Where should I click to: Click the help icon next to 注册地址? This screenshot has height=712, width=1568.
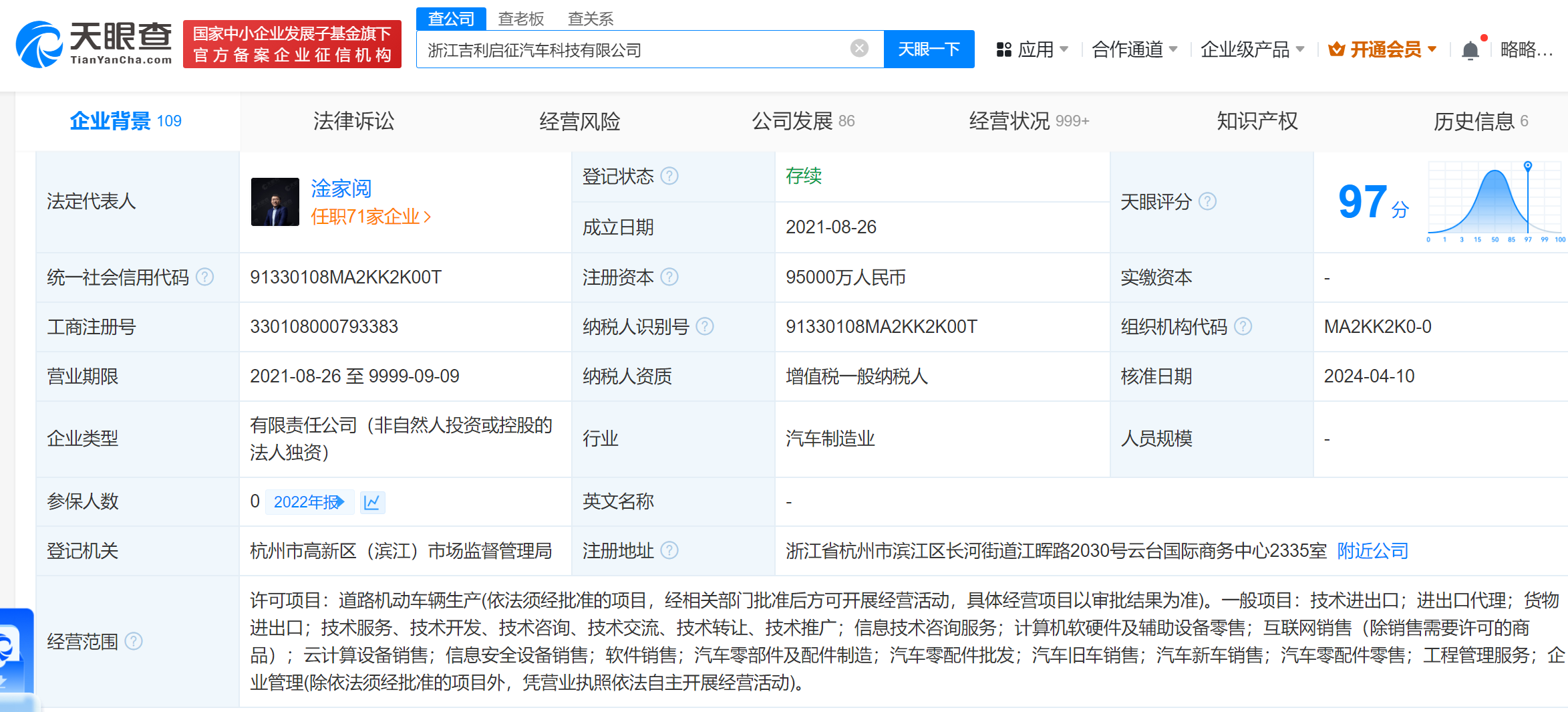(x=669, y=550)
